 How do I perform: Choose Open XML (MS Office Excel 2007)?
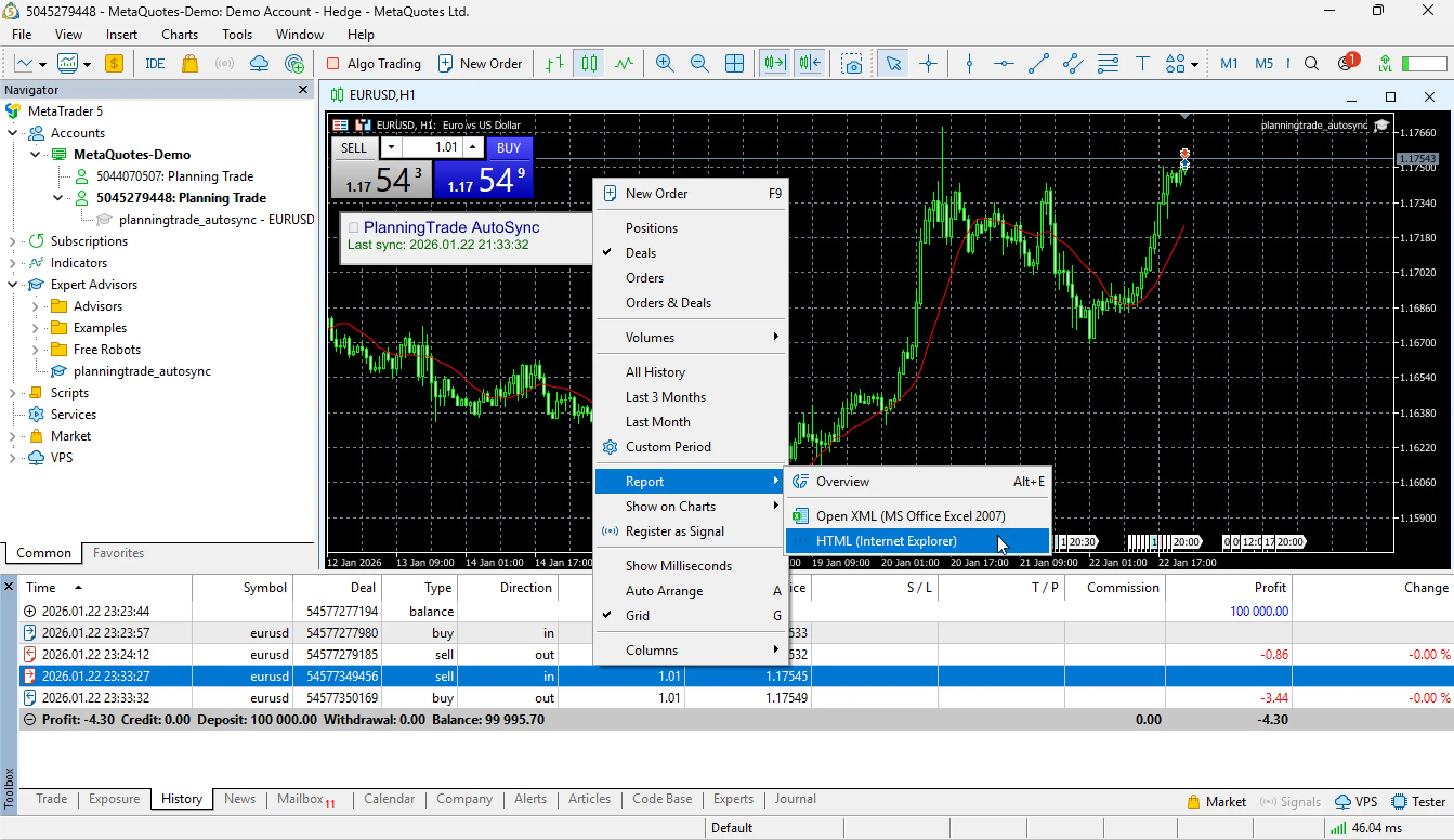click(918, 516)
